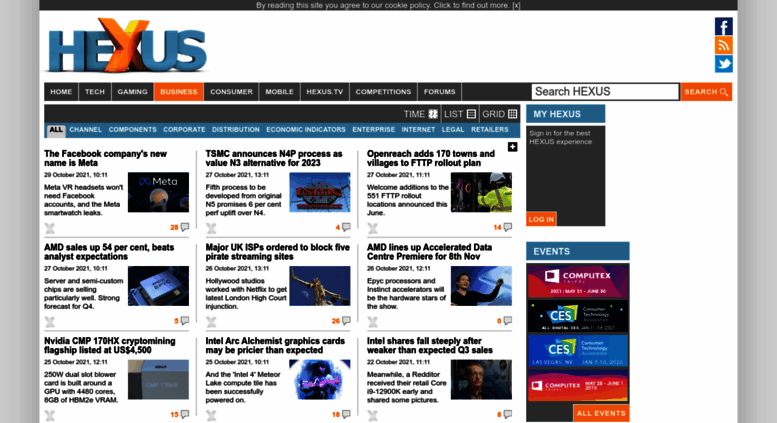Open comments icon on Intel Arc Alchemist article
The width and height of the screenshot is (777, 423).
pyautogui.click(x=346, y=414)
